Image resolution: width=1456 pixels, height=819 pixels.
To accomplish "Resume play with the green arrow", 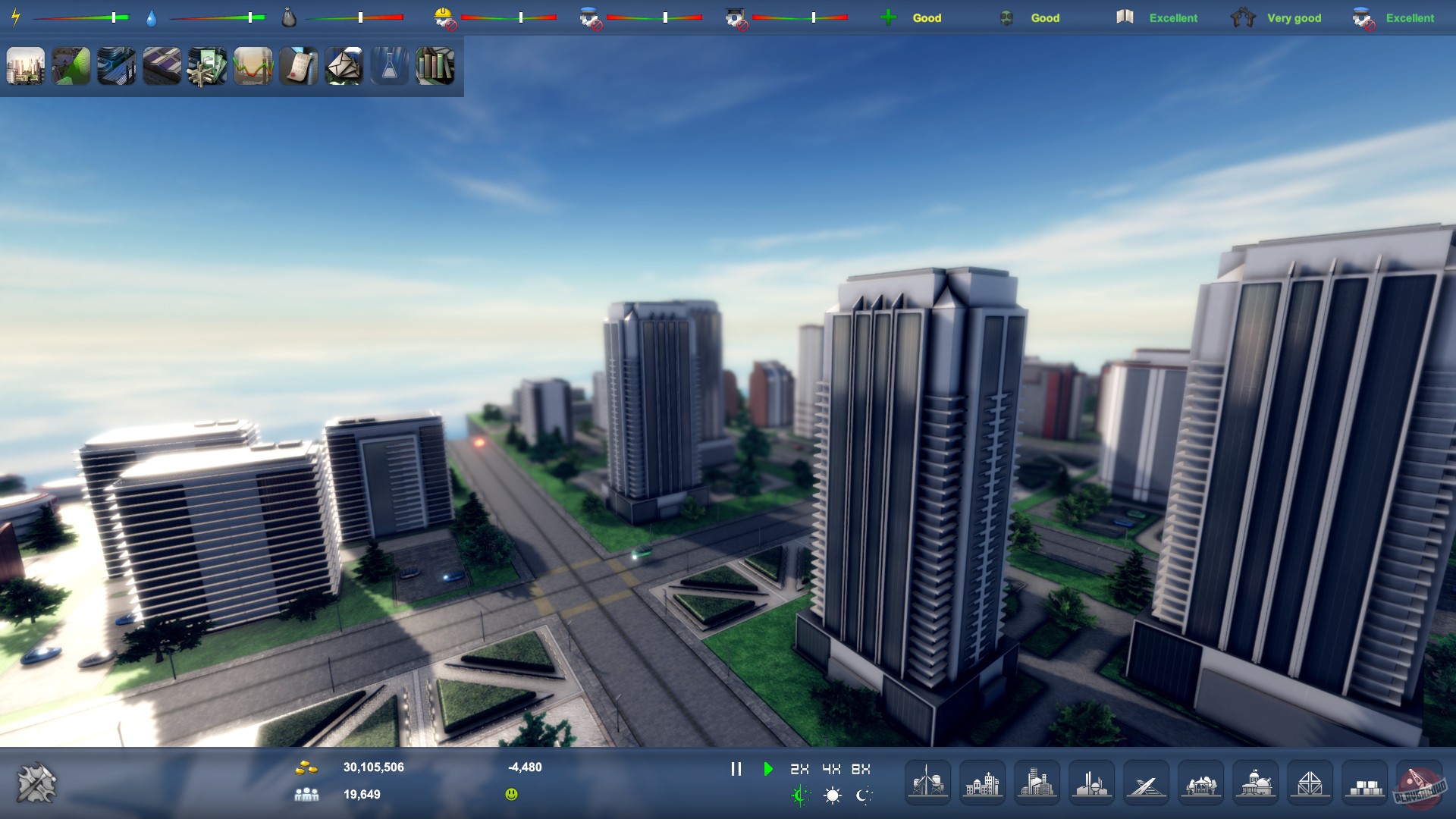I will pyautogui.click(x=768, y=769).
